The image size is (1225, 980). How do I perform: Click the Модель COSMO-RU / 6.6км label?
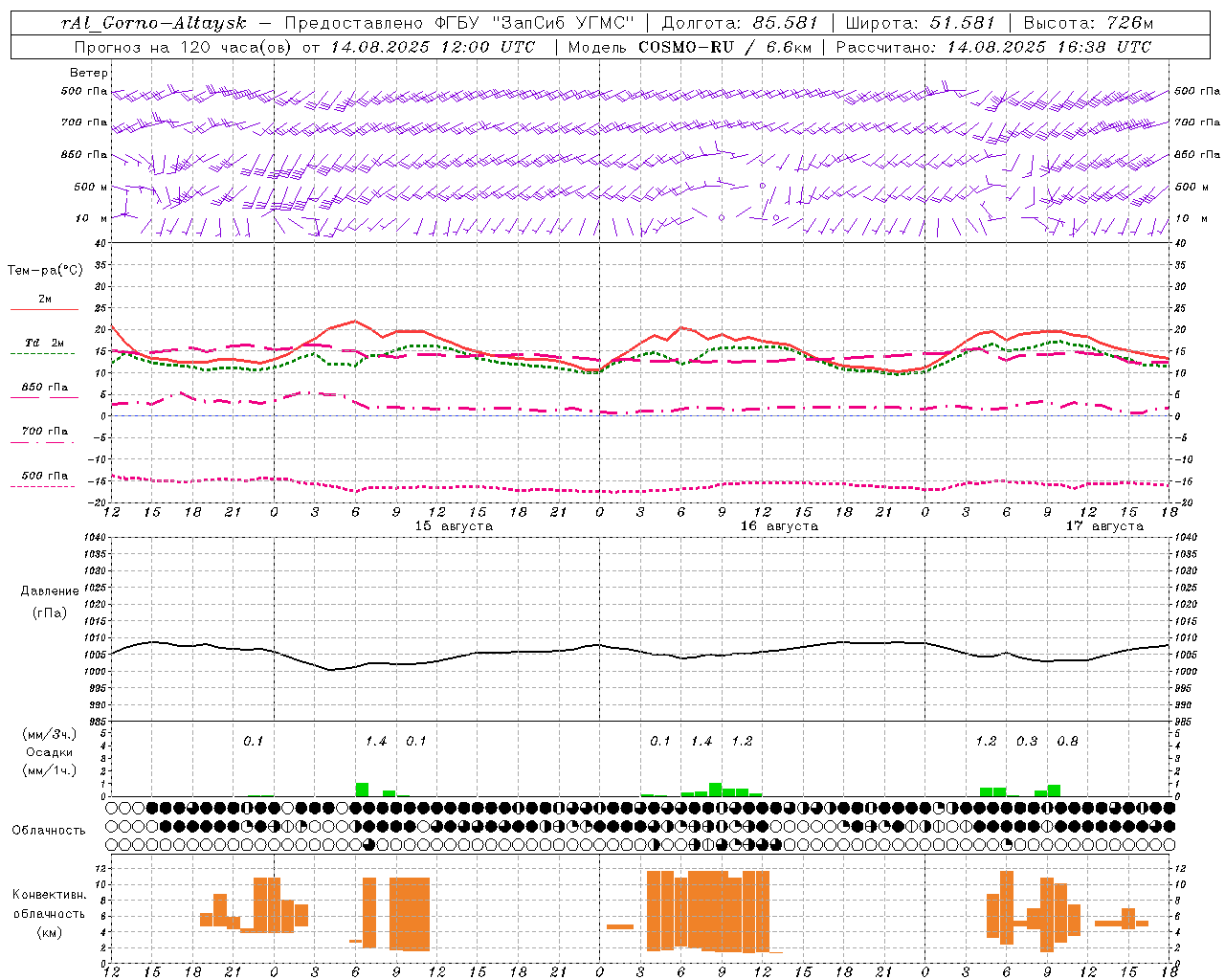pos(689,47)
